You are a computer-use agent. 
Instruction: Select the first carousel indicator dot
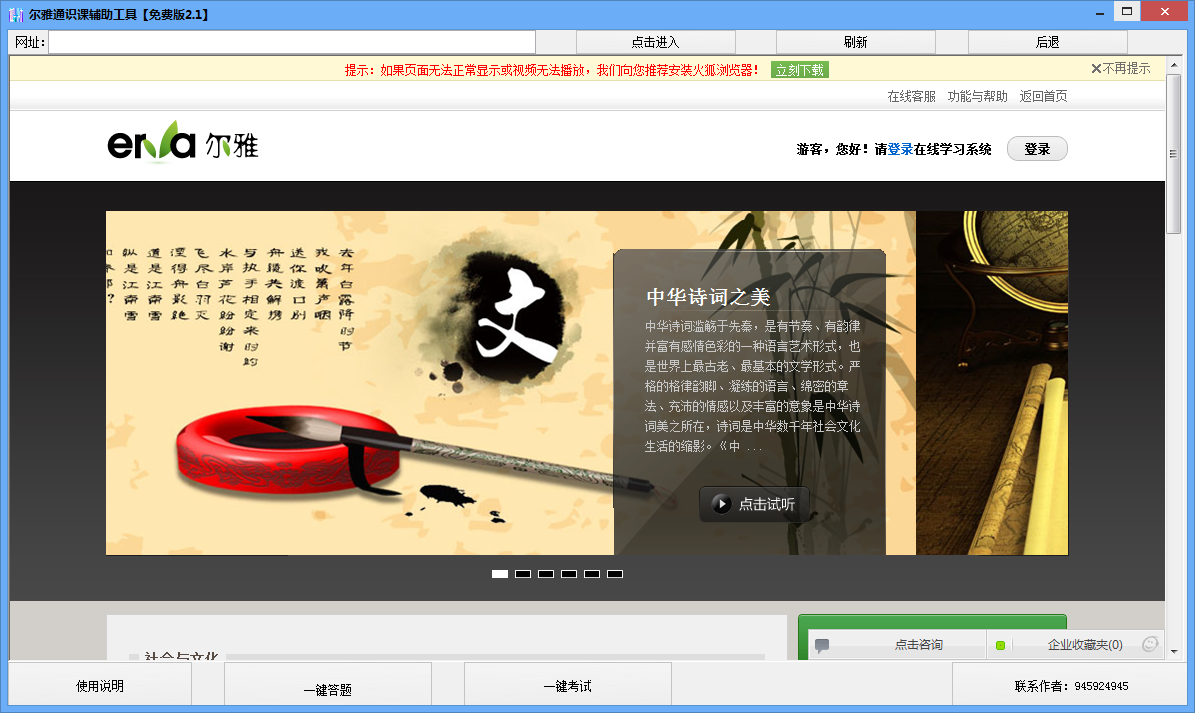tap(499, 574)
